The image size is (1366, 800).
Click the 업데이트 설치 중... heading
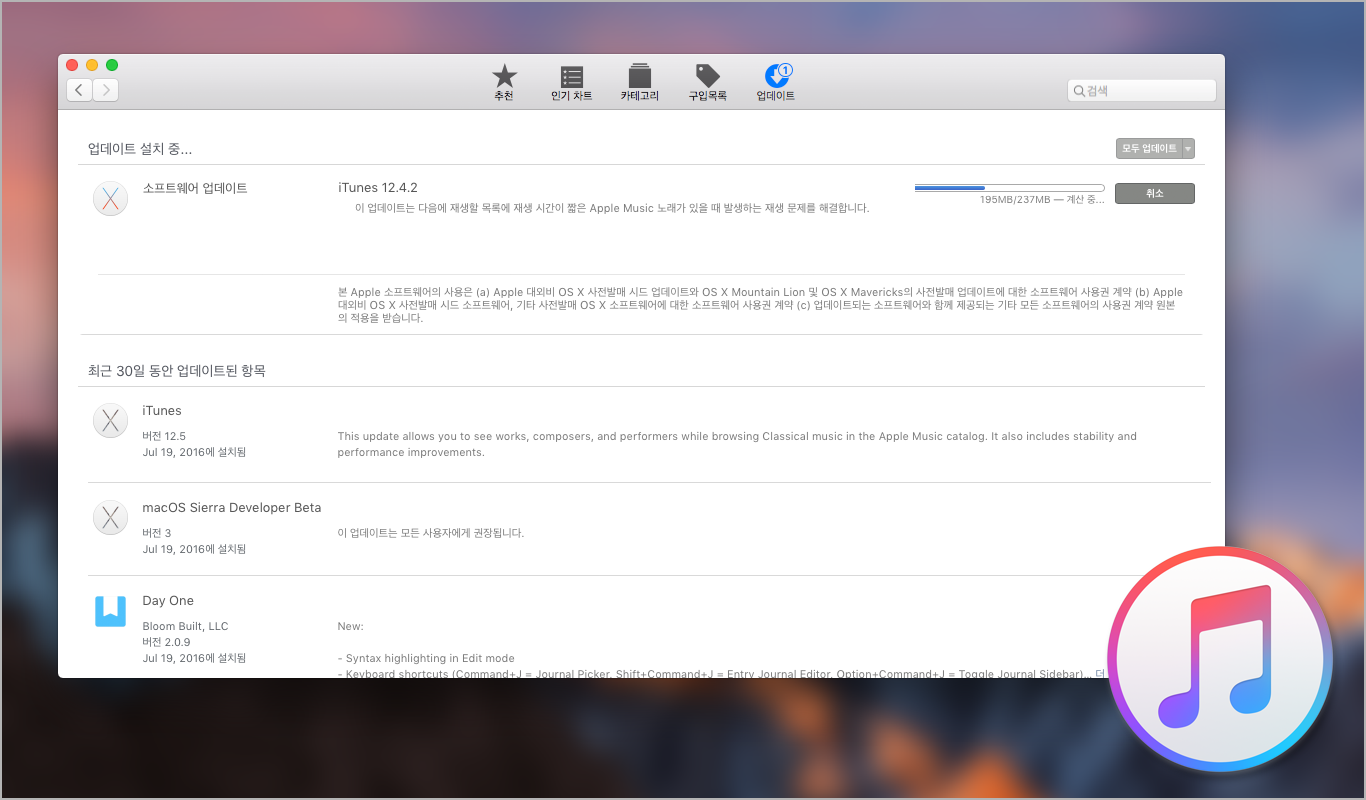(x=140, y=149)
